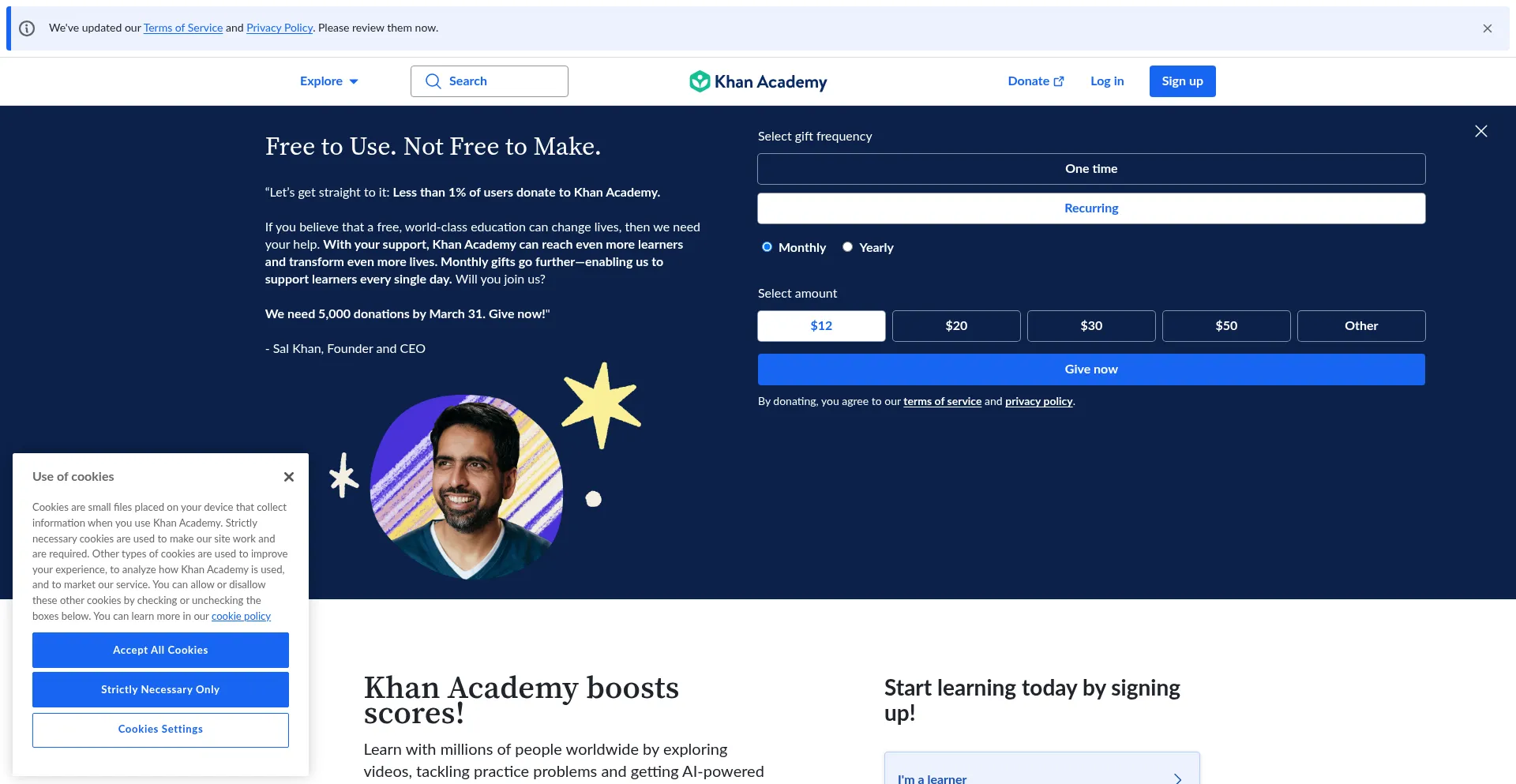Click the 'Khan Academy boosts scores!' heading
The image size is (1516, 784).
click(521, 700)
